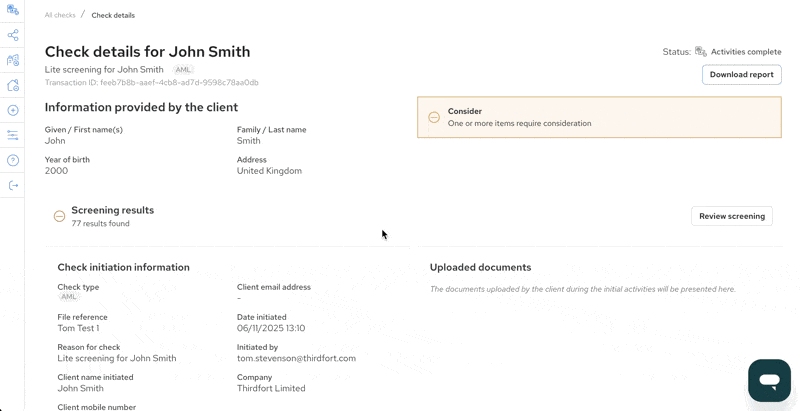
Task: Open the help question mark icon
Action: [x=13, y=161]
